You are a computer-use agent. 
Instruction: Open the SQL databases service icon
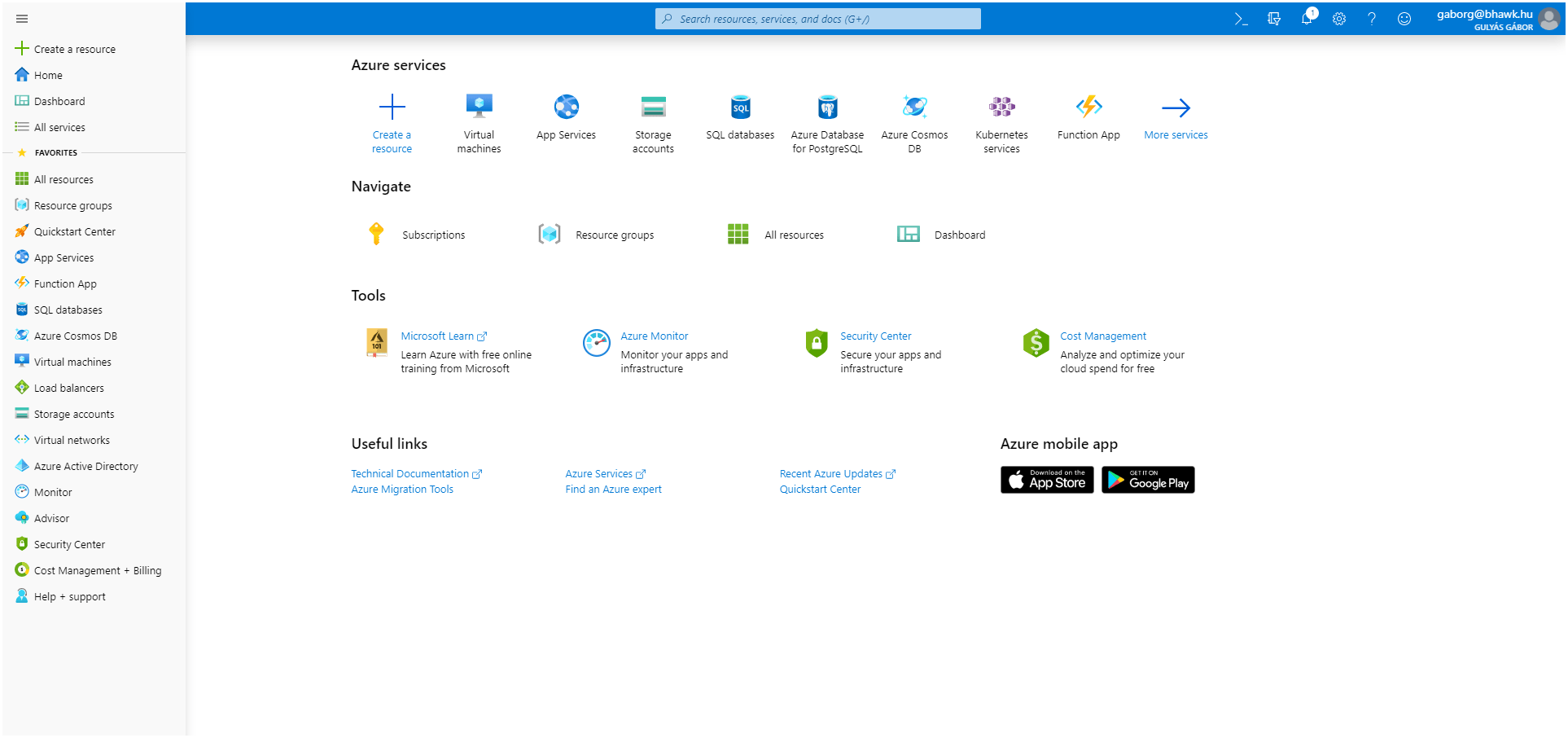[741, 107]
